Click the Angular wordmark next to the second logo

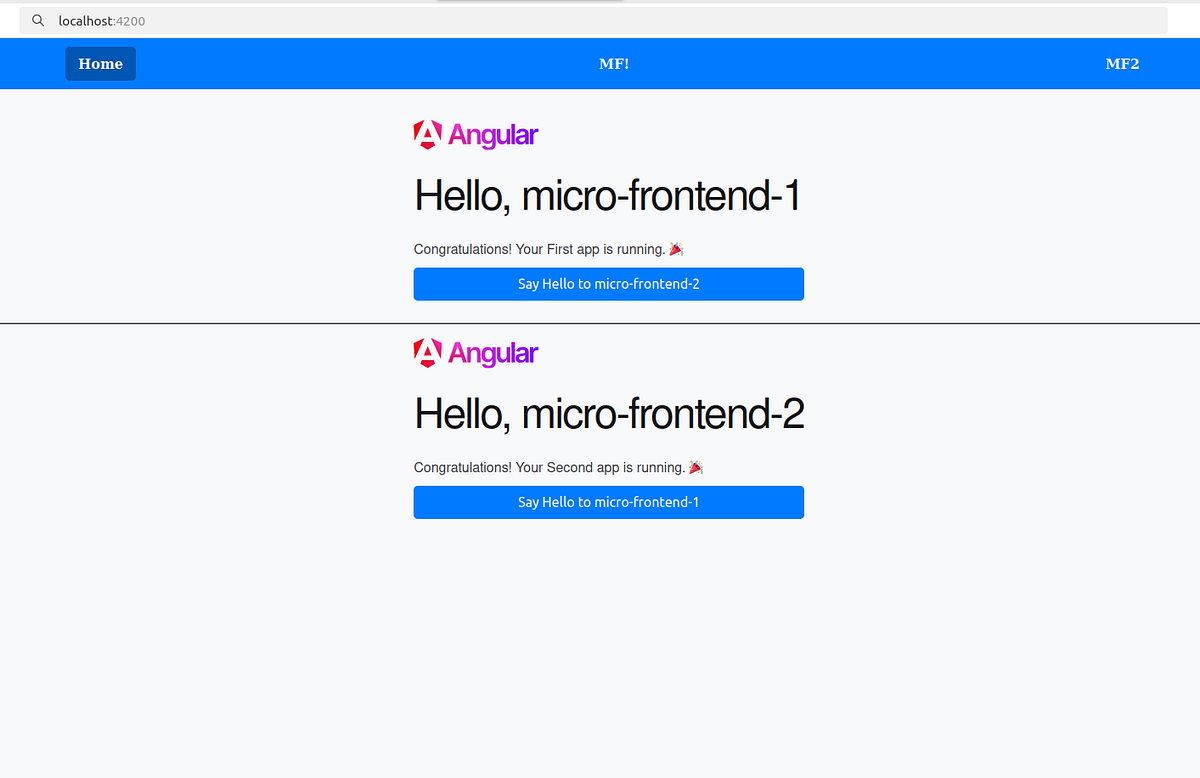point(493,352)
